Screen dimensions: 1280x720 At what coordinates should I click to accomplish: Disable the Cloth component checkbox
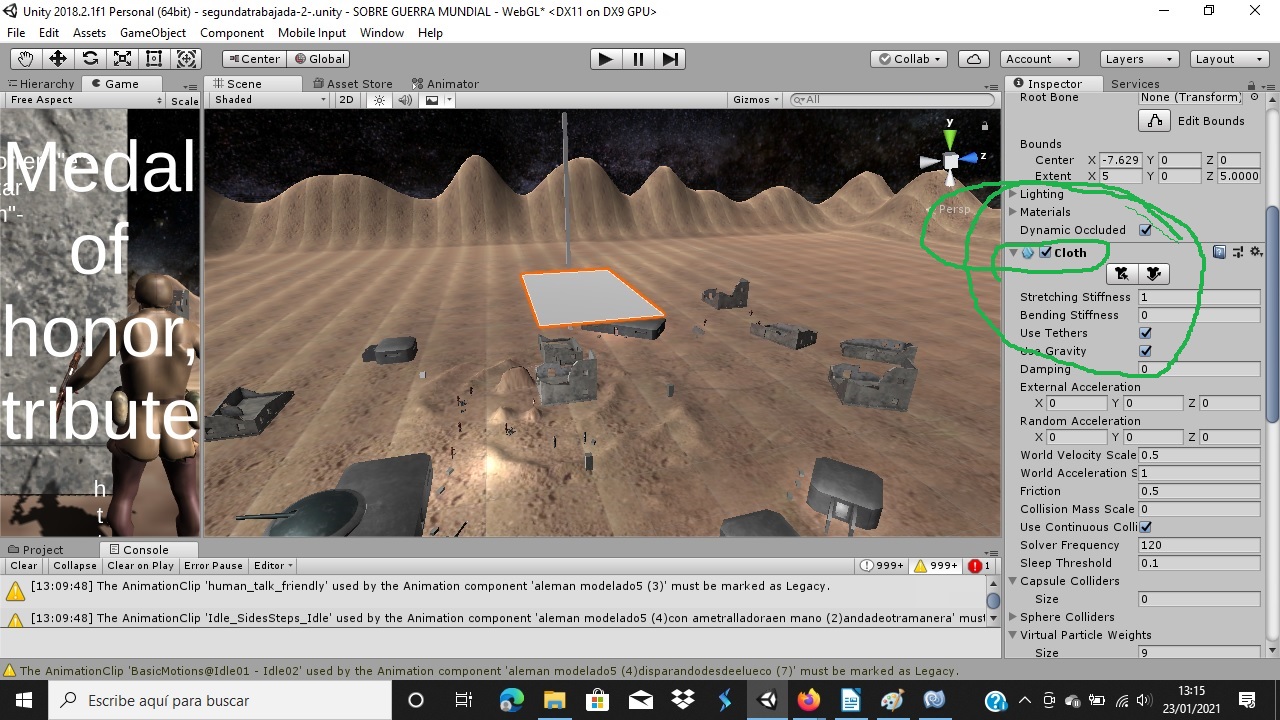coord(1045,253)
